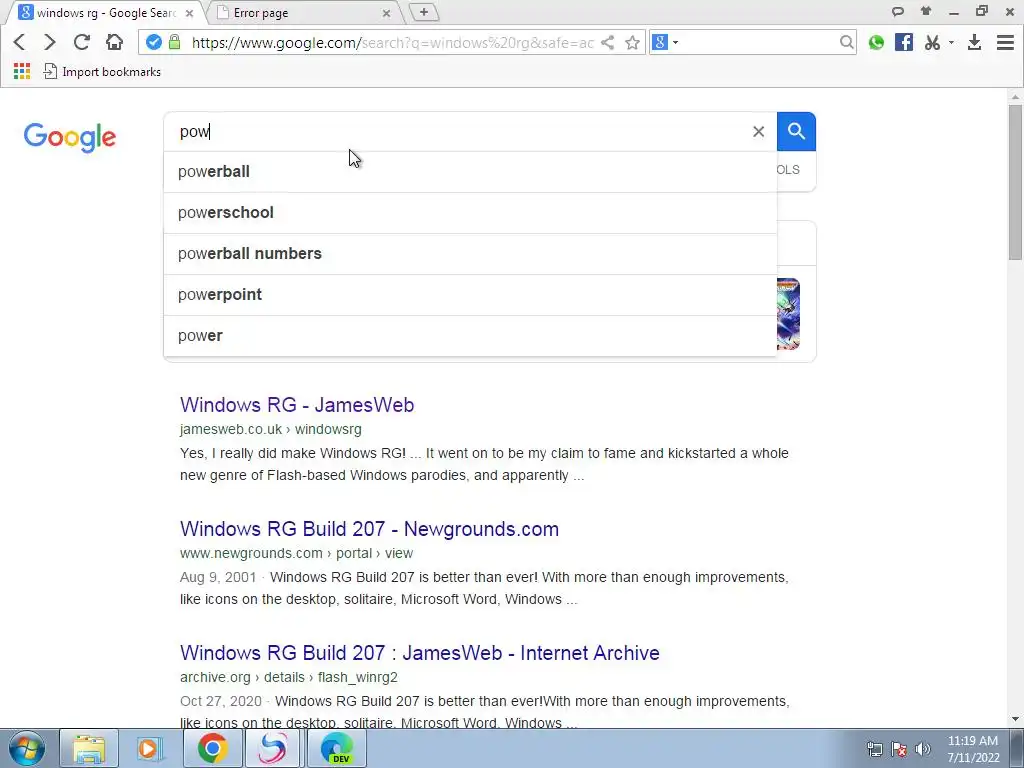Click the volume speaker tray icon
This screenshot has height=768, width=1024.
(x=922, y=749)
